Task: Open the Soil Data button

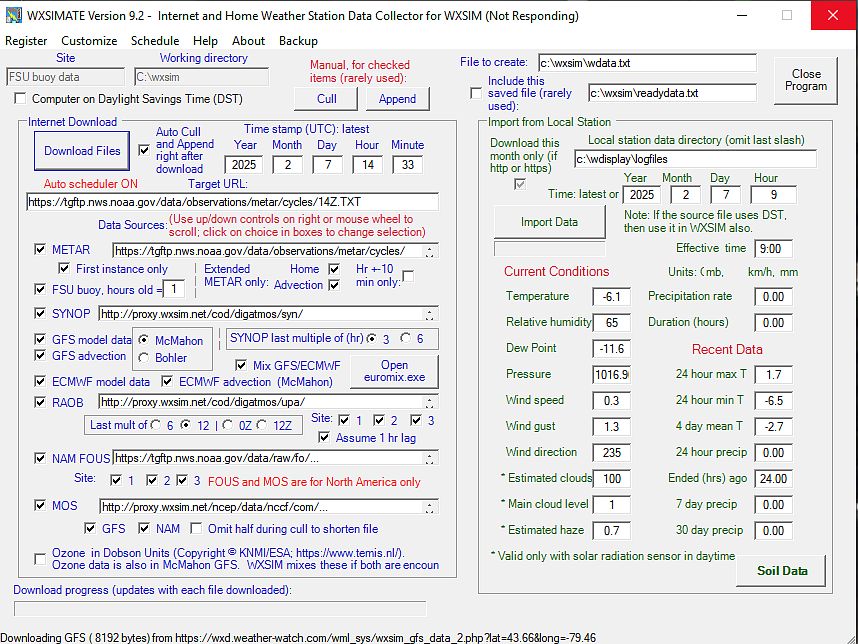Action: (781, 571)
